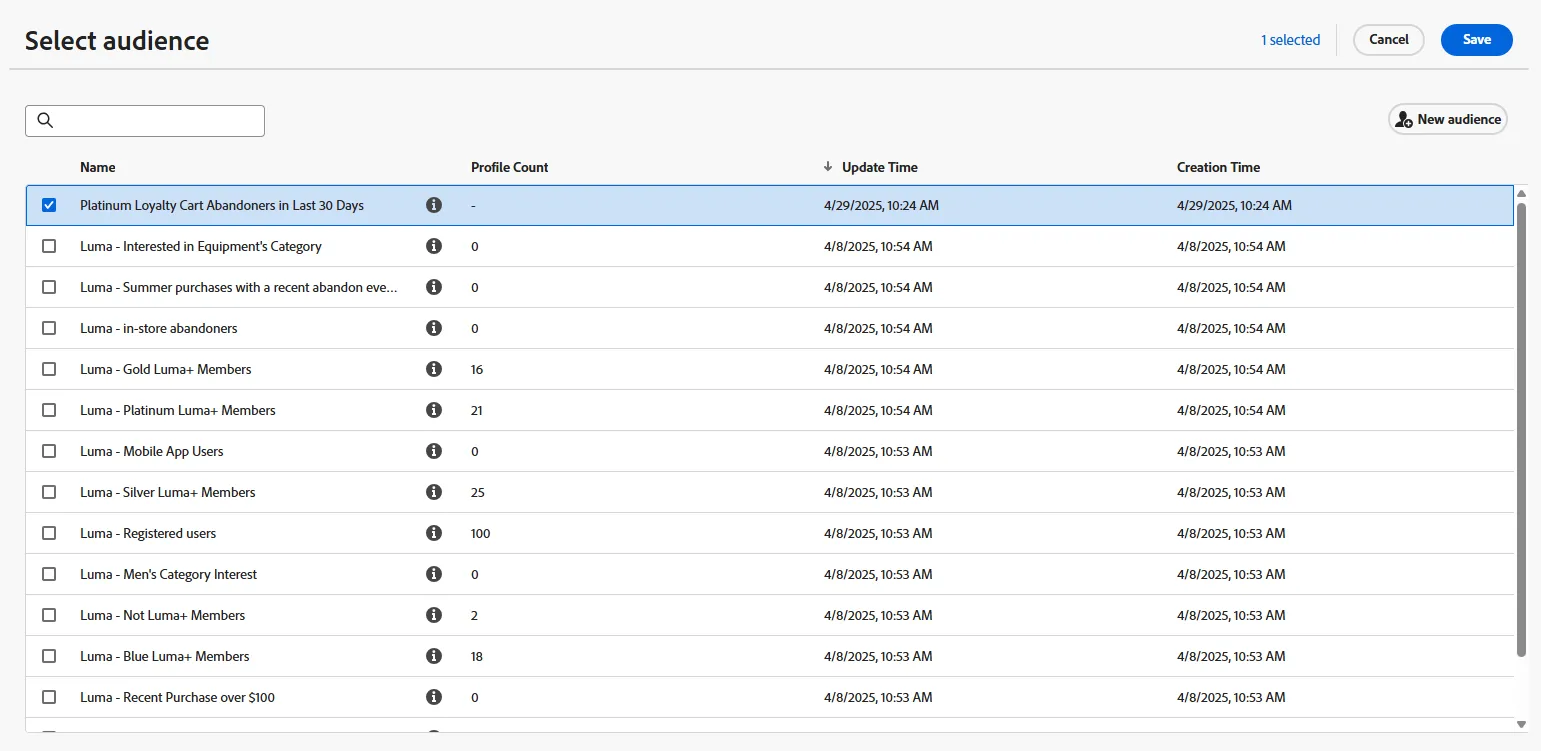This screenshot has height=751, width=1541.
Task: Open info for Mobile App Users
Action: tap(434, 451)
